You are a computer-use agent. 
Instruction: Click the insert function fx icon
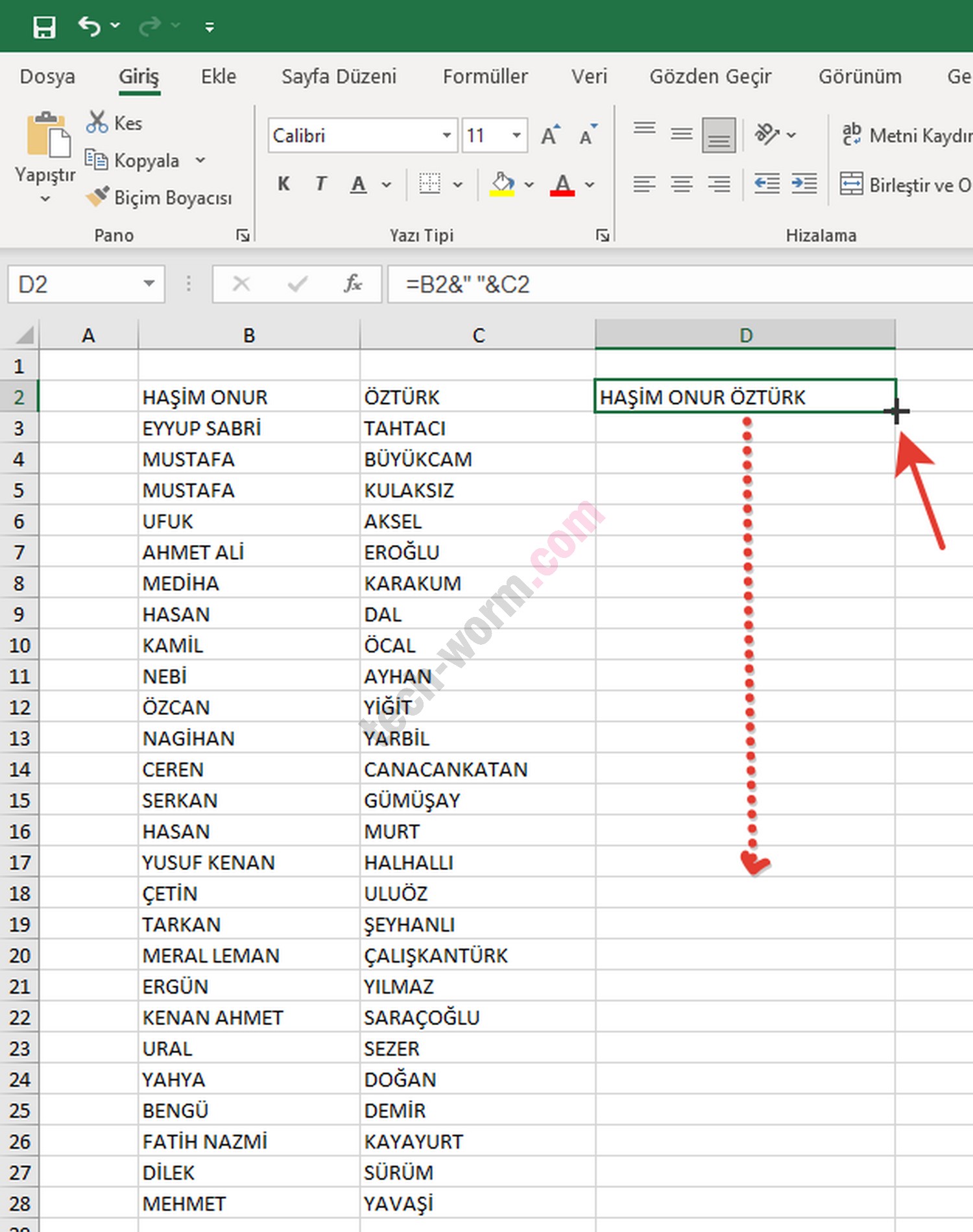coord(352,284)
